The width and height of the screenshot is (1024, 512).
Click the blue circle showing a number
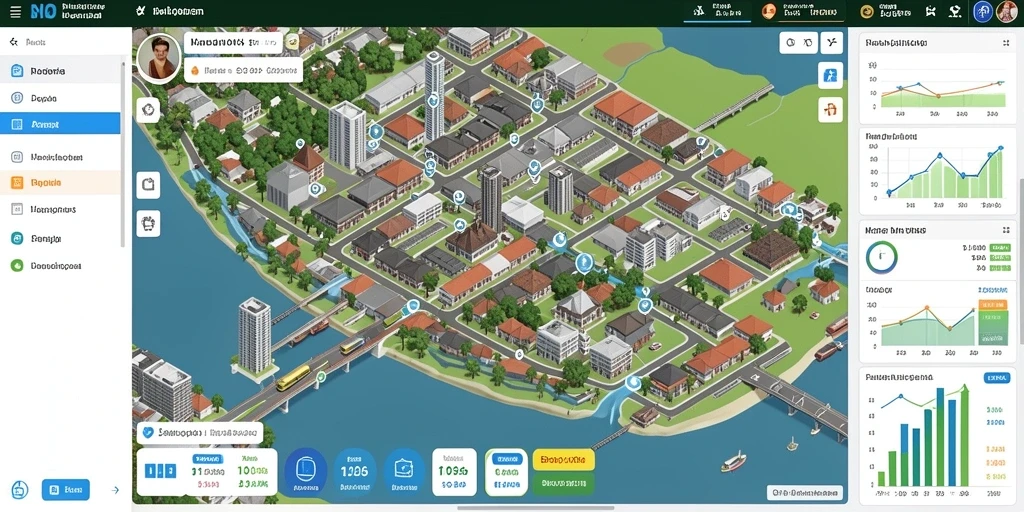(x=355, y=471)
